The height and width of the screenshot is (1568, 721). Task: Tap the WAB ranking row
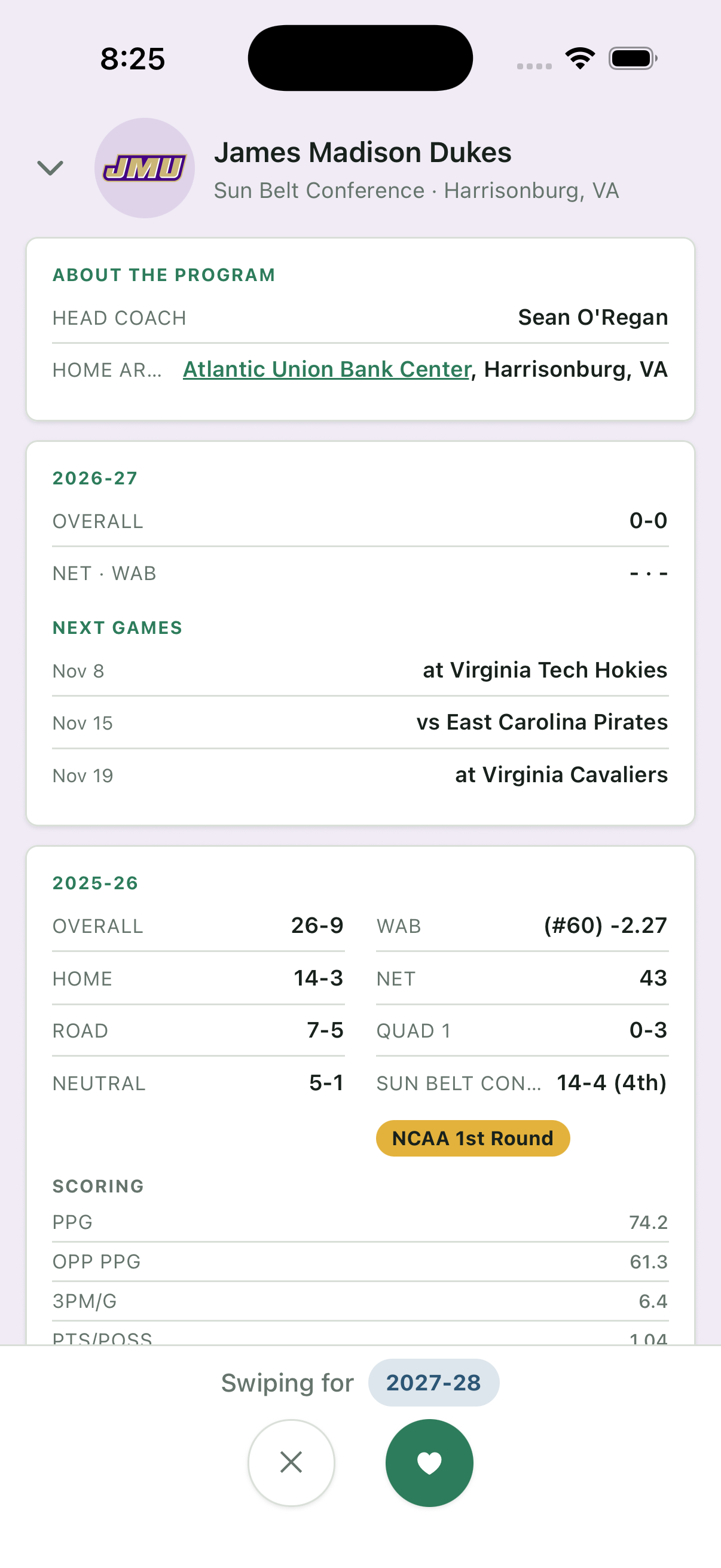tap(522, 926)
